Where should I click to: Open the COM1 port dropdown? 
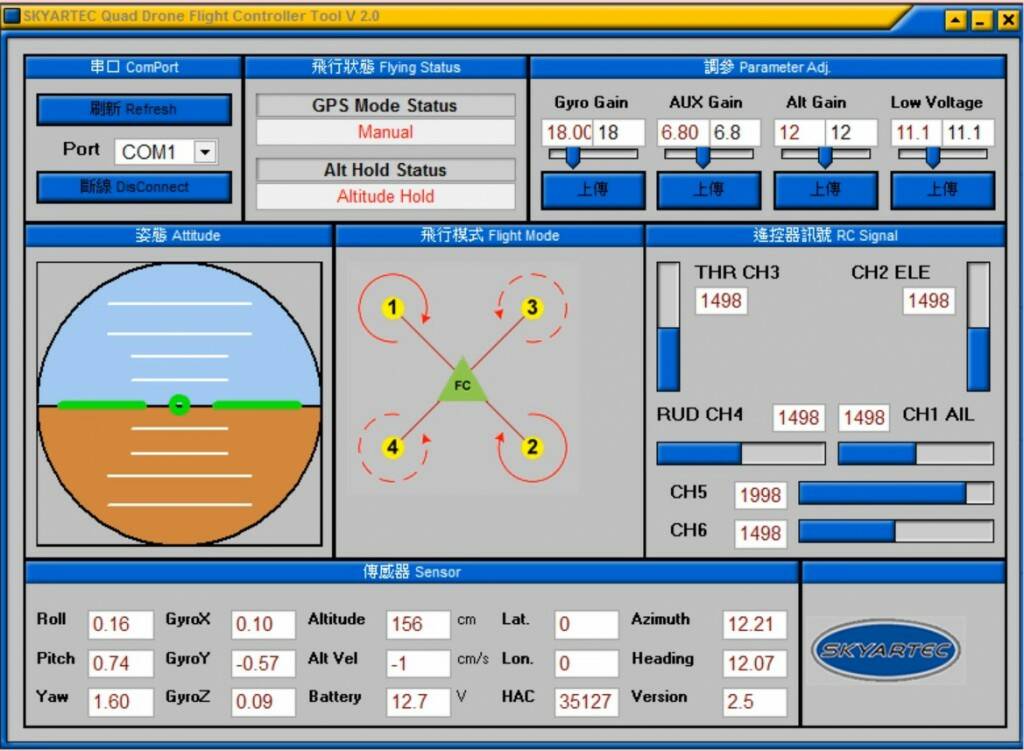[x=205, y=152]
